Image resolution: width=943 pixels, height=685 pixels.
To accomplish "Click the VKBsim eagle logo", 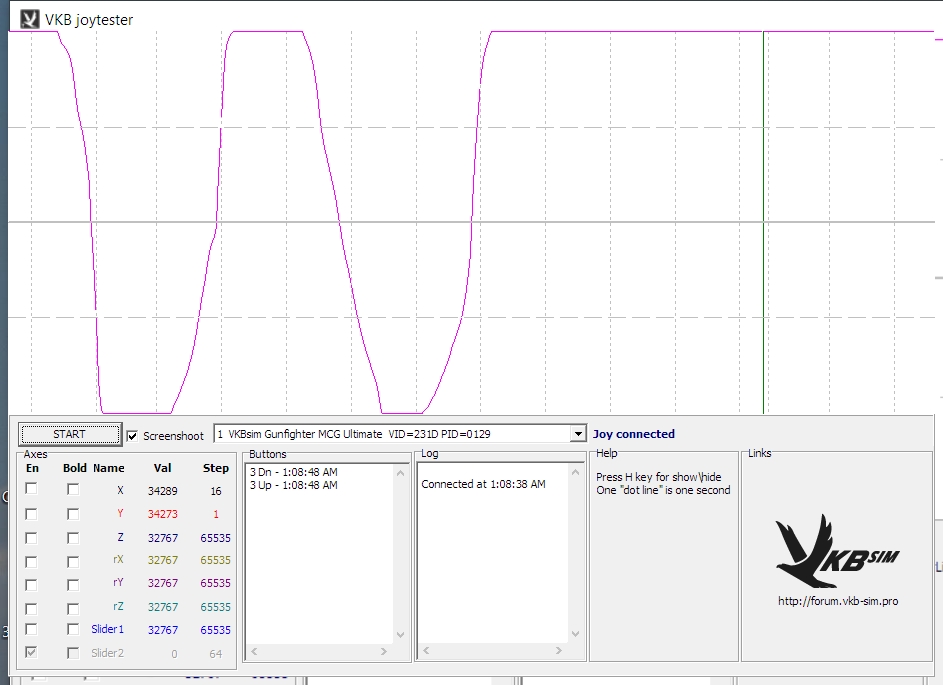I will 836,551.
